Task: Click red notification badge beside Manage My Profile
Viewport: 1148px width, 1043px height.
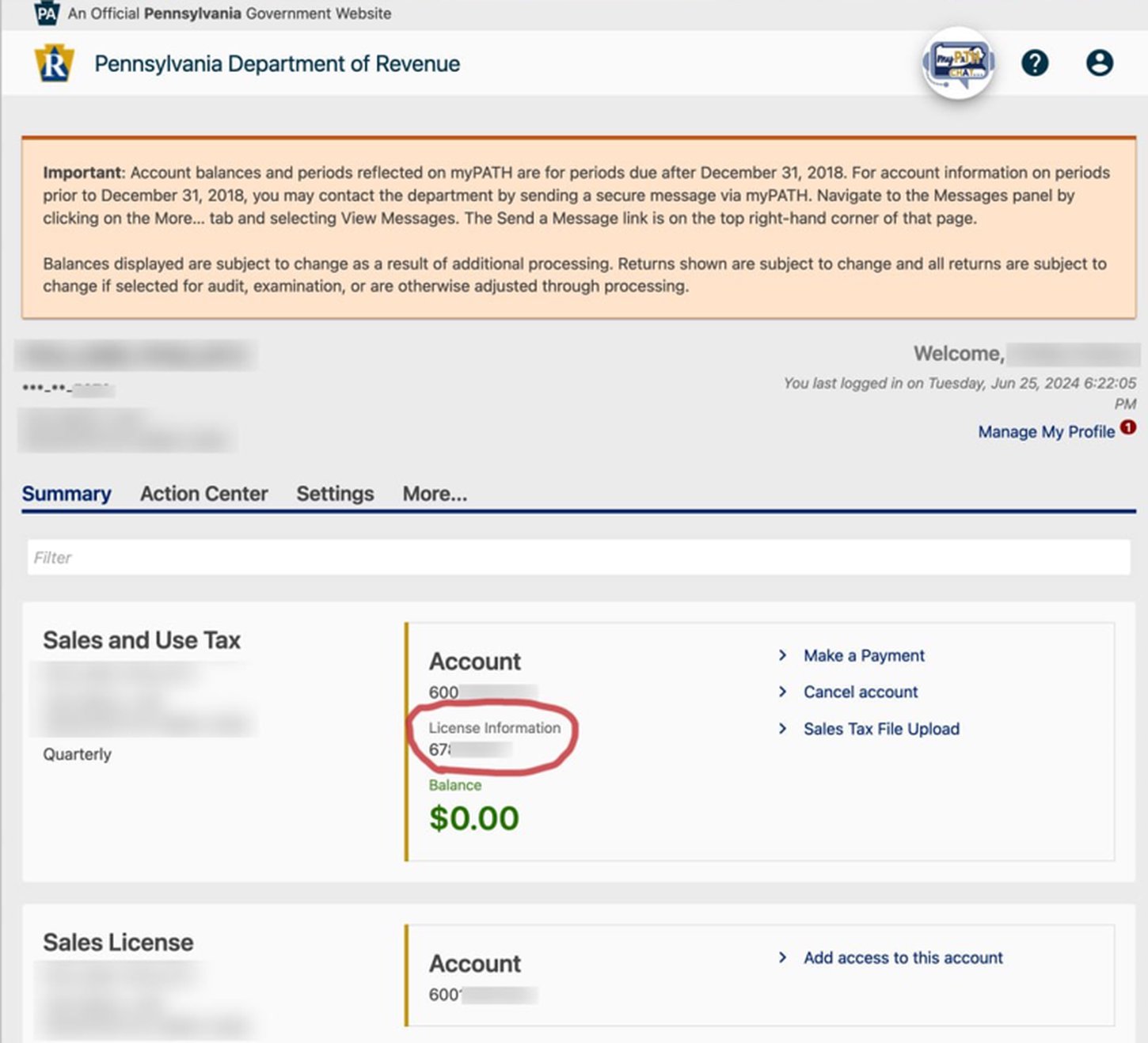Action: (x=1128, y=427)
